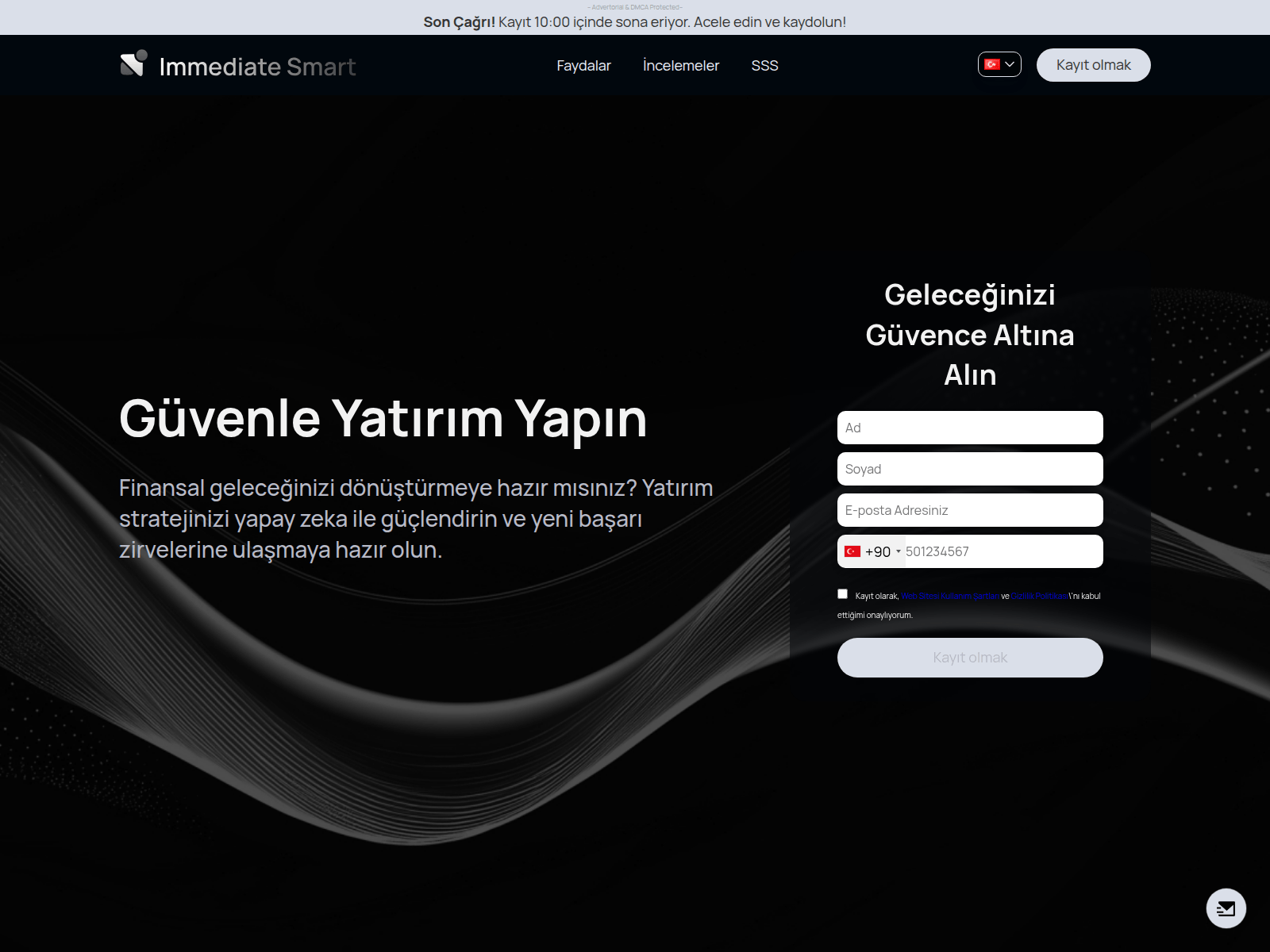Open the header language dropdown chevron

pyautogui.click(x=1010, y=64)
